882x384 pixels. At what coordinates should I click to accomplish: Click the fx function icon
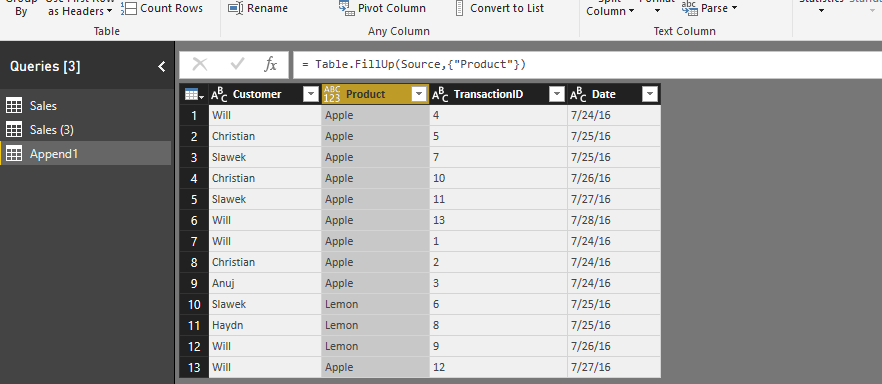click(271, 65)
